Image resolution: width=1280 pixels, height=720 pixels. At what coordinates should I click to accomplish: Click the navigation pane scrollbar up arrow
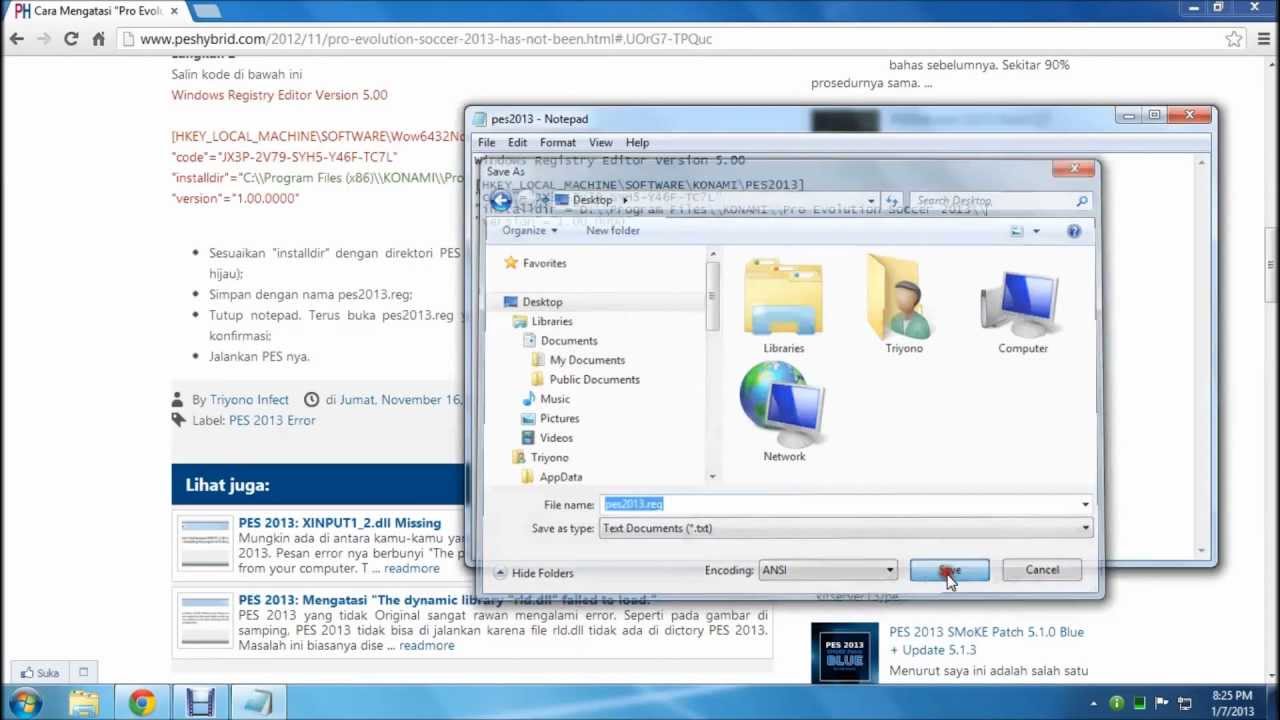pos(713,255)
